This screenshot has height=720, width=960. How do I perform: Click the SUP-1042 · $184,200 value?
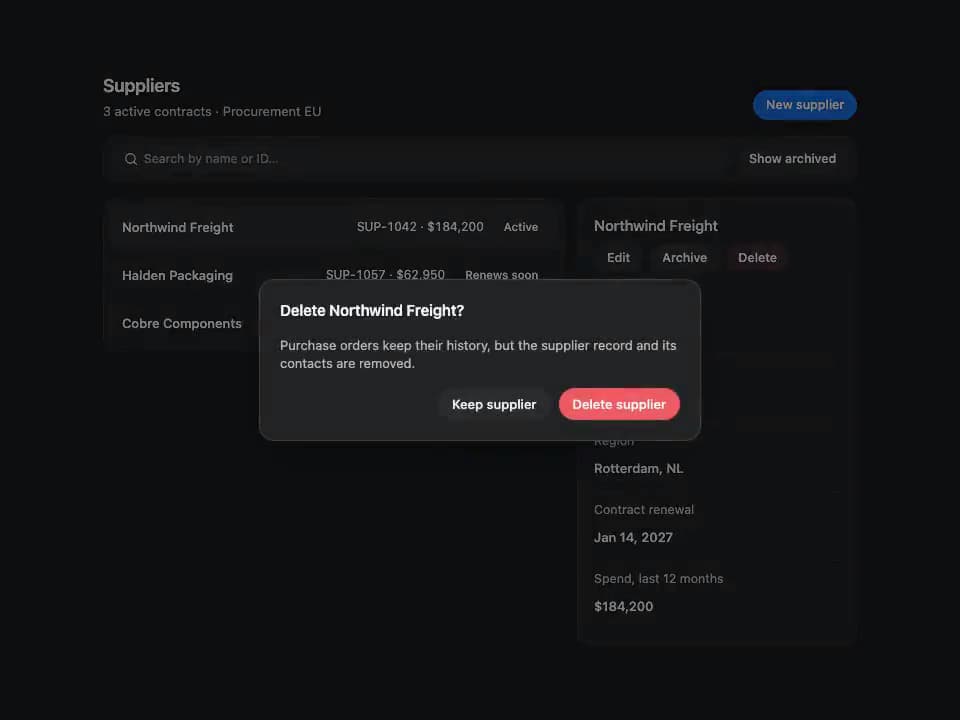[420, 227]
